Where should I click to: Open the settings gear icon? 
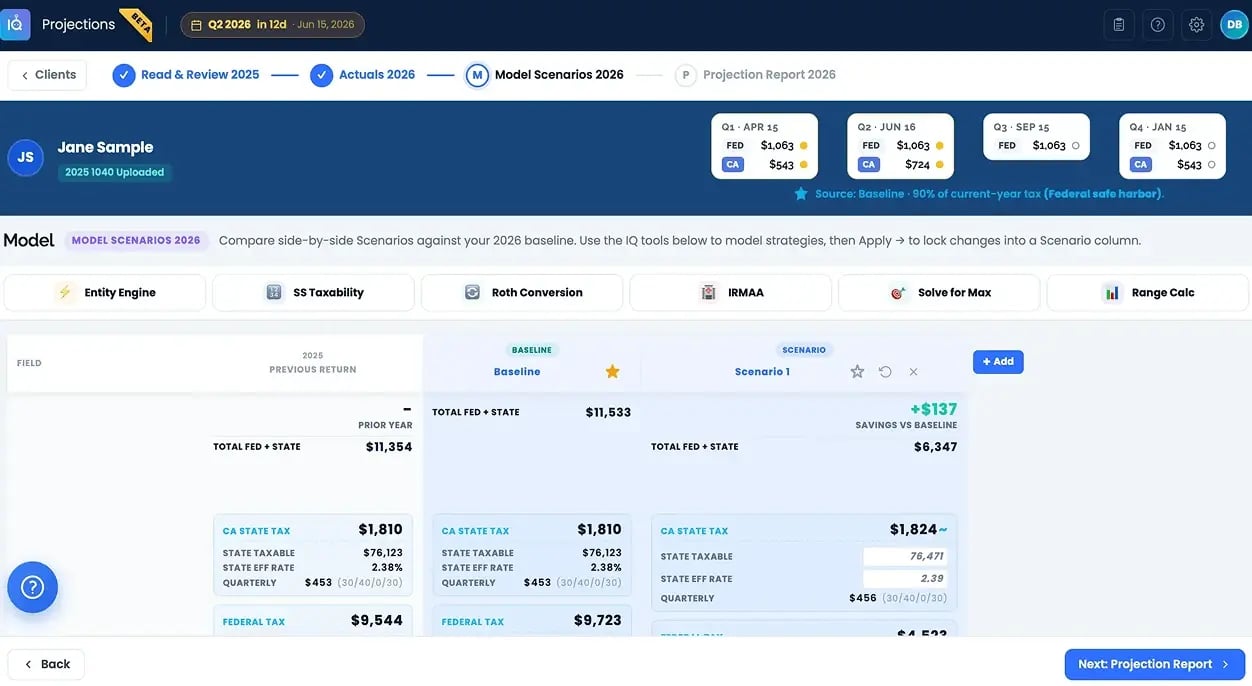pyautogui.click(x=1196, y=24)
